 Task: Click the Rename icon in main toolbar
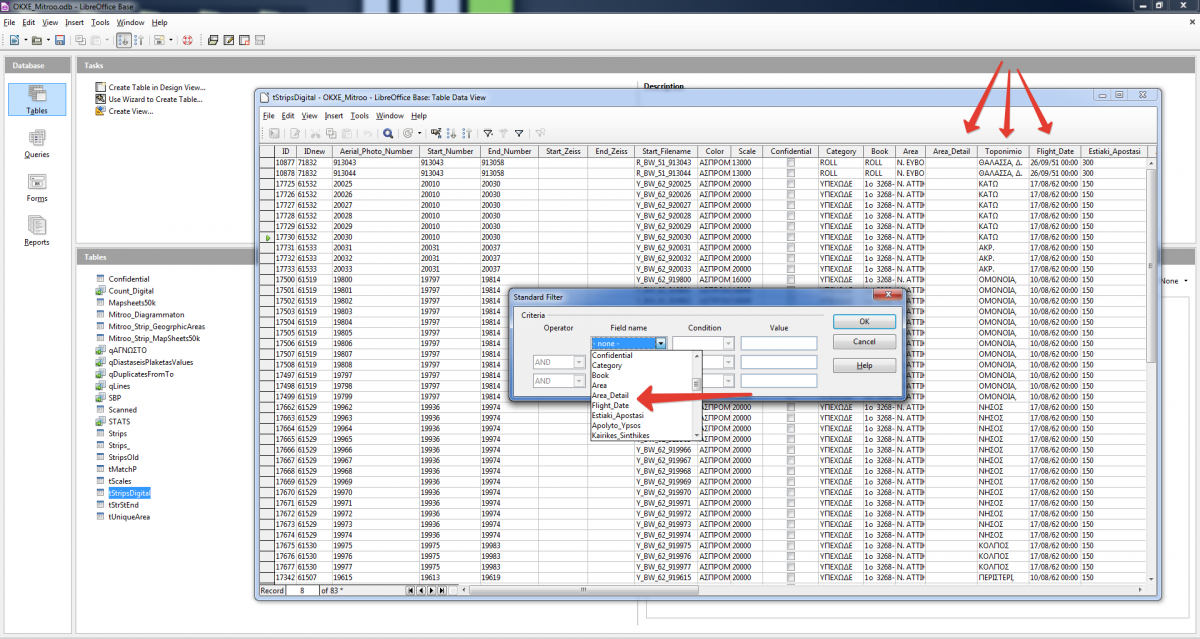[x=259, y=40]
